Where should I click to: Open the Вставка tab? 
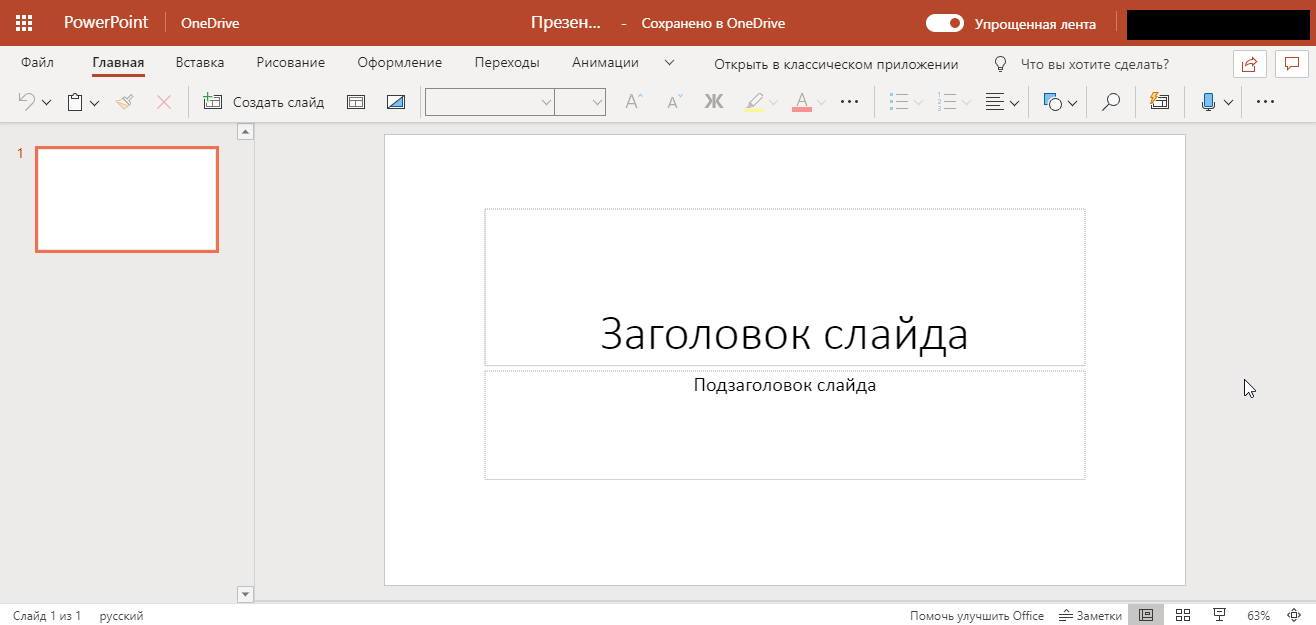199,63
